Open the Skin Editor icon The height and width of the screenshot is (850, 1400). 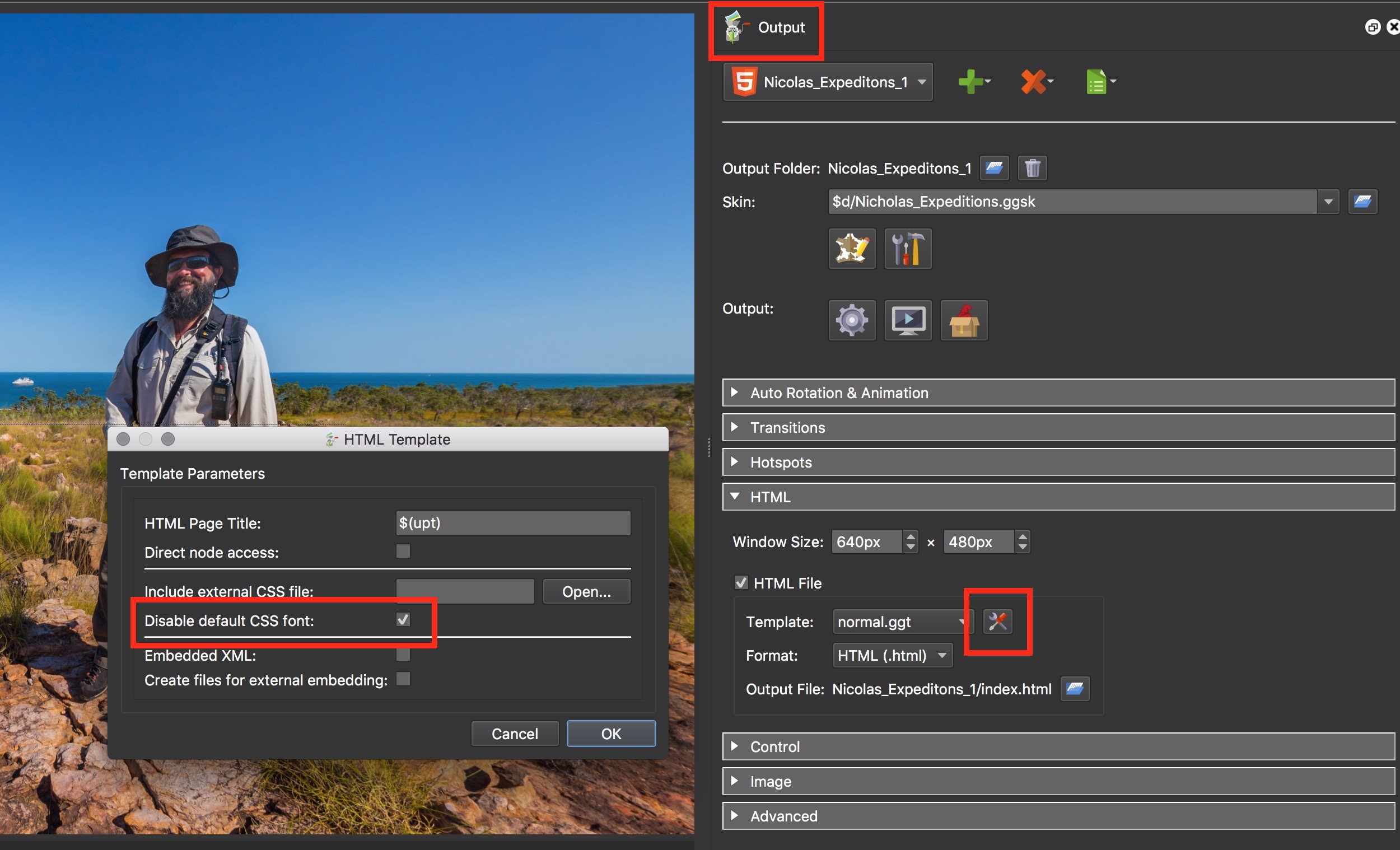852,249
